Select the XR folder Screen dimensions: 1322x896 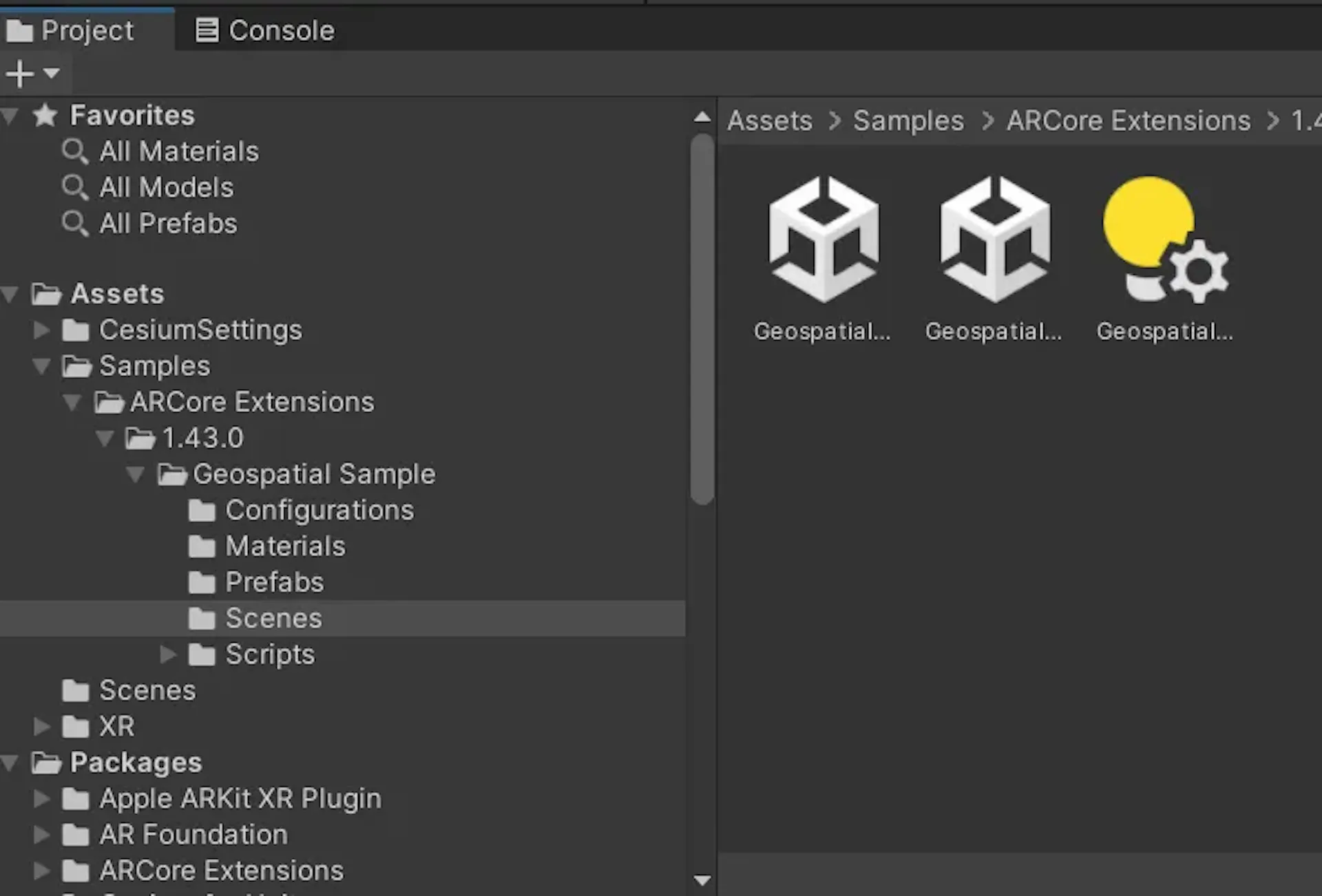point(116,726)
